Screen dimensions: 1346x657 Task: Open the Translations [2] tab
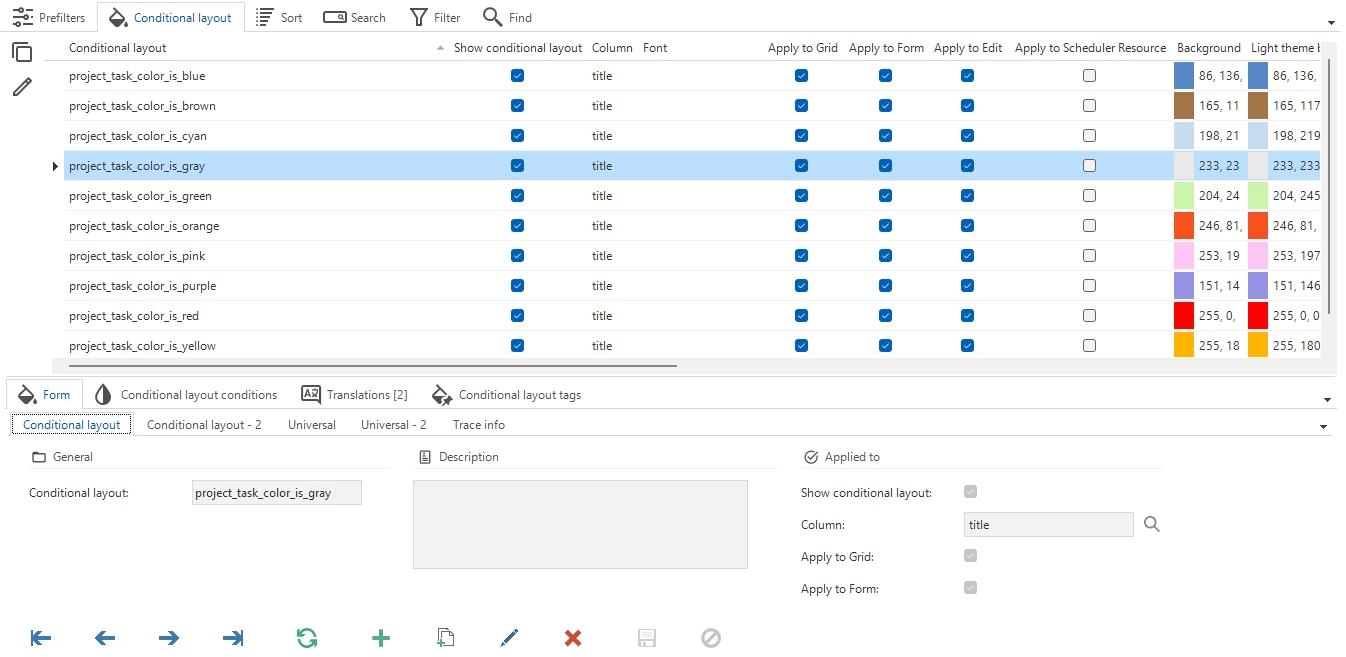(354, 395)
